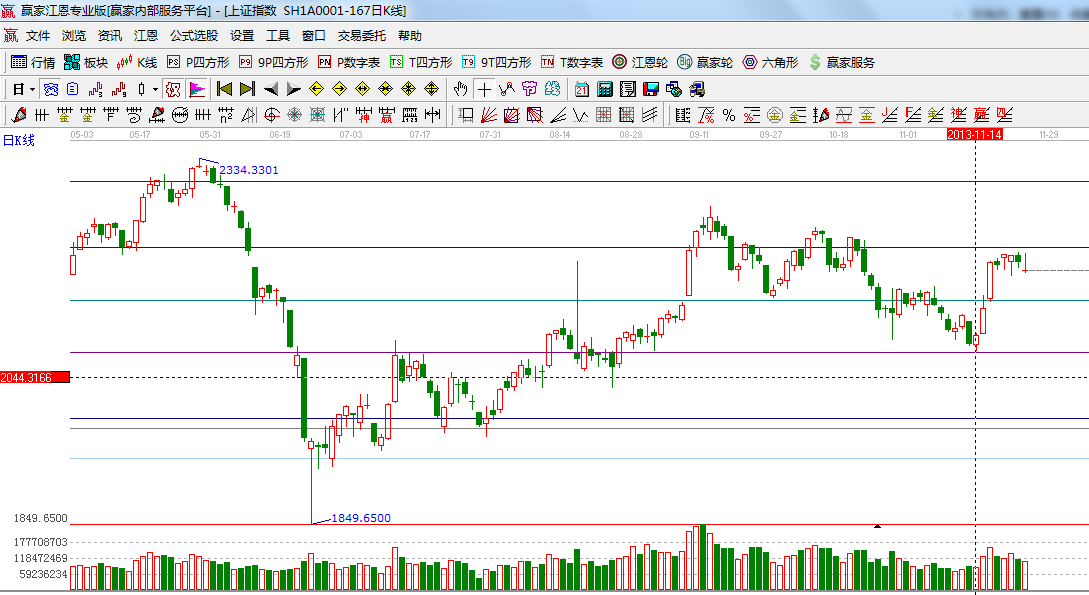This screenshot has width=1089, height=595.
Task: Open the 交易委托 trading menu
Action: pyautogui.click(x=361, y=36)
